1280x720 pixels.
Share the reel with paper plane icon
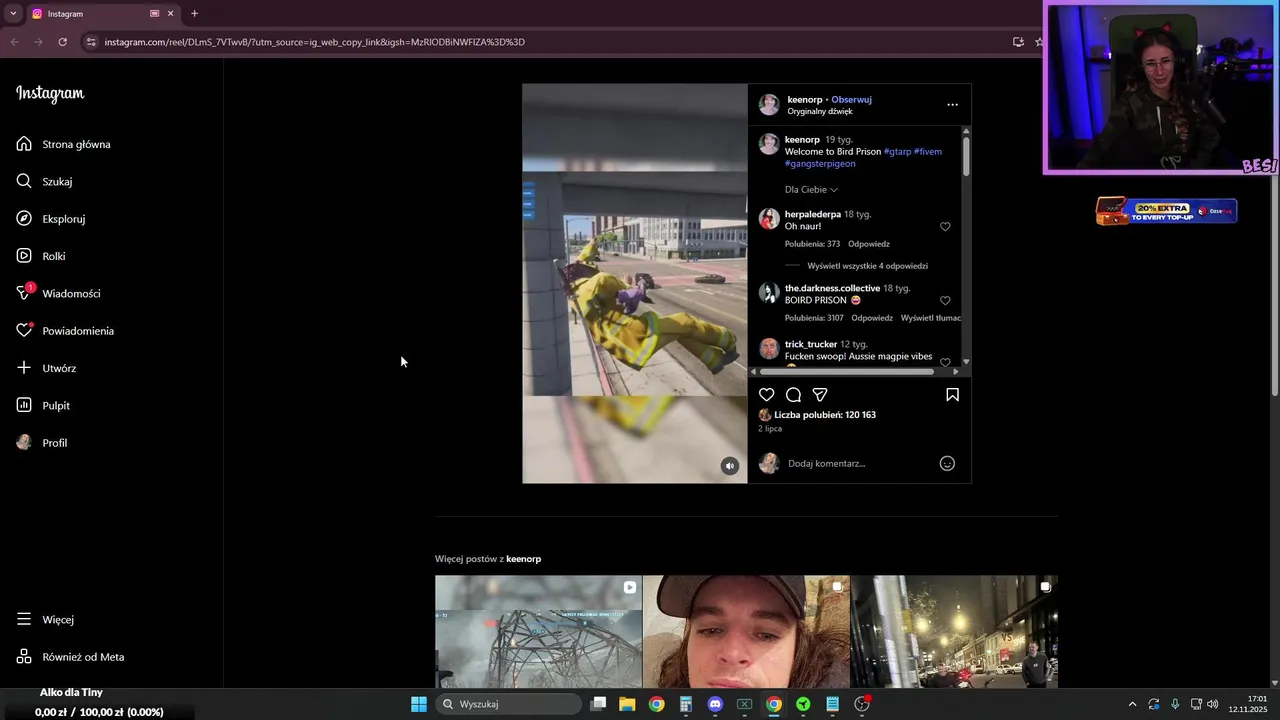tap(820, 395)
